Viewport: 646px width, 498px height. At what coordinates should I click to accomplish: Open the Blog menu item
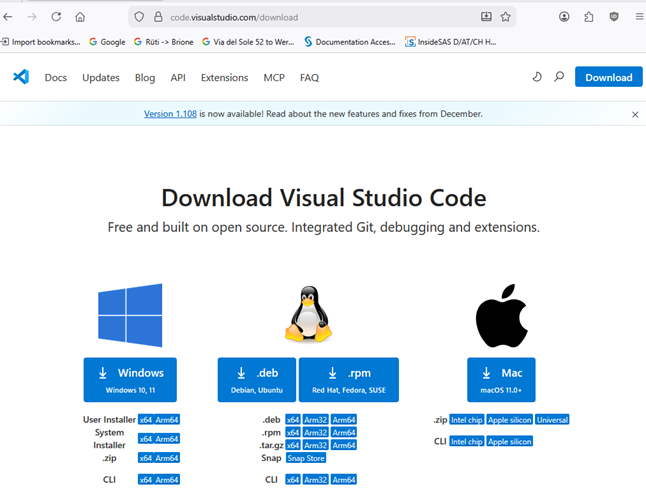(x=145, y=77)
